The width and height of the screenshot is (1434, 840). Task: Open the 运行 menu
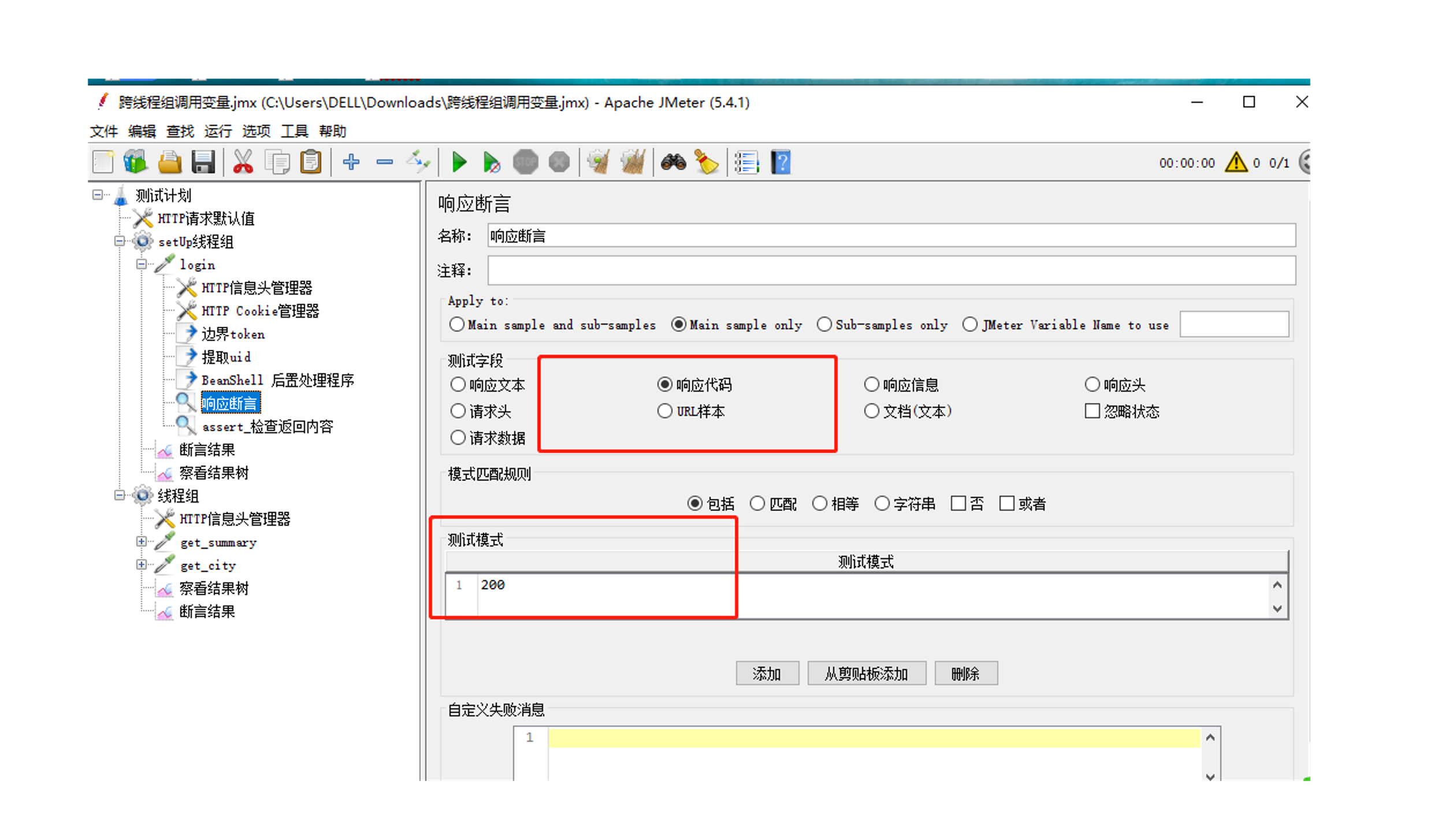218,132
